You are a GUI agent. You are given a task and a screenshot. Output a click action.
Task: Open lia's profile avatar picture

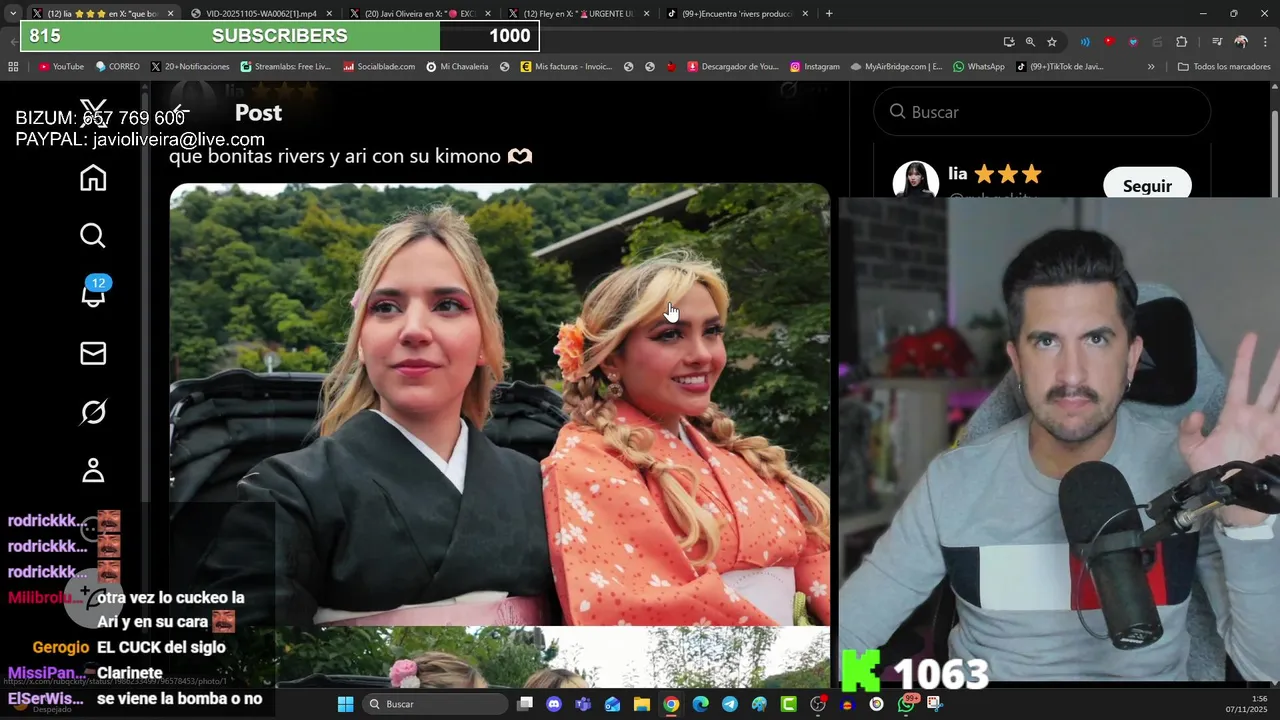[915, 182]
